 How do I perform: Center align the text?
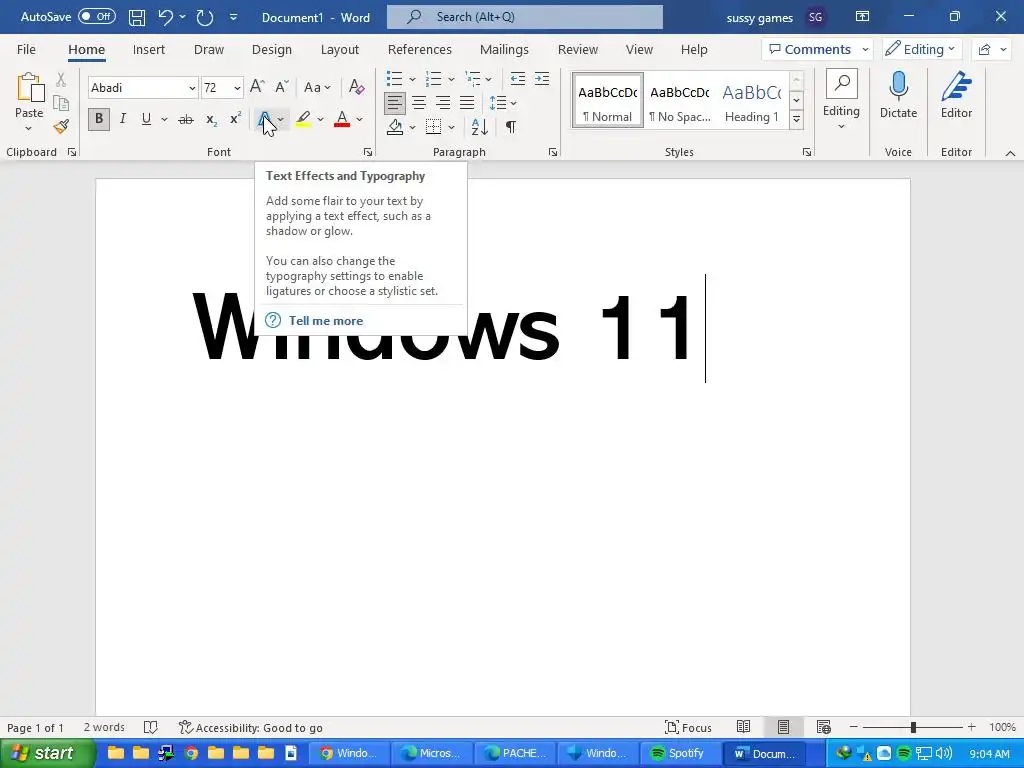(419, 103)
